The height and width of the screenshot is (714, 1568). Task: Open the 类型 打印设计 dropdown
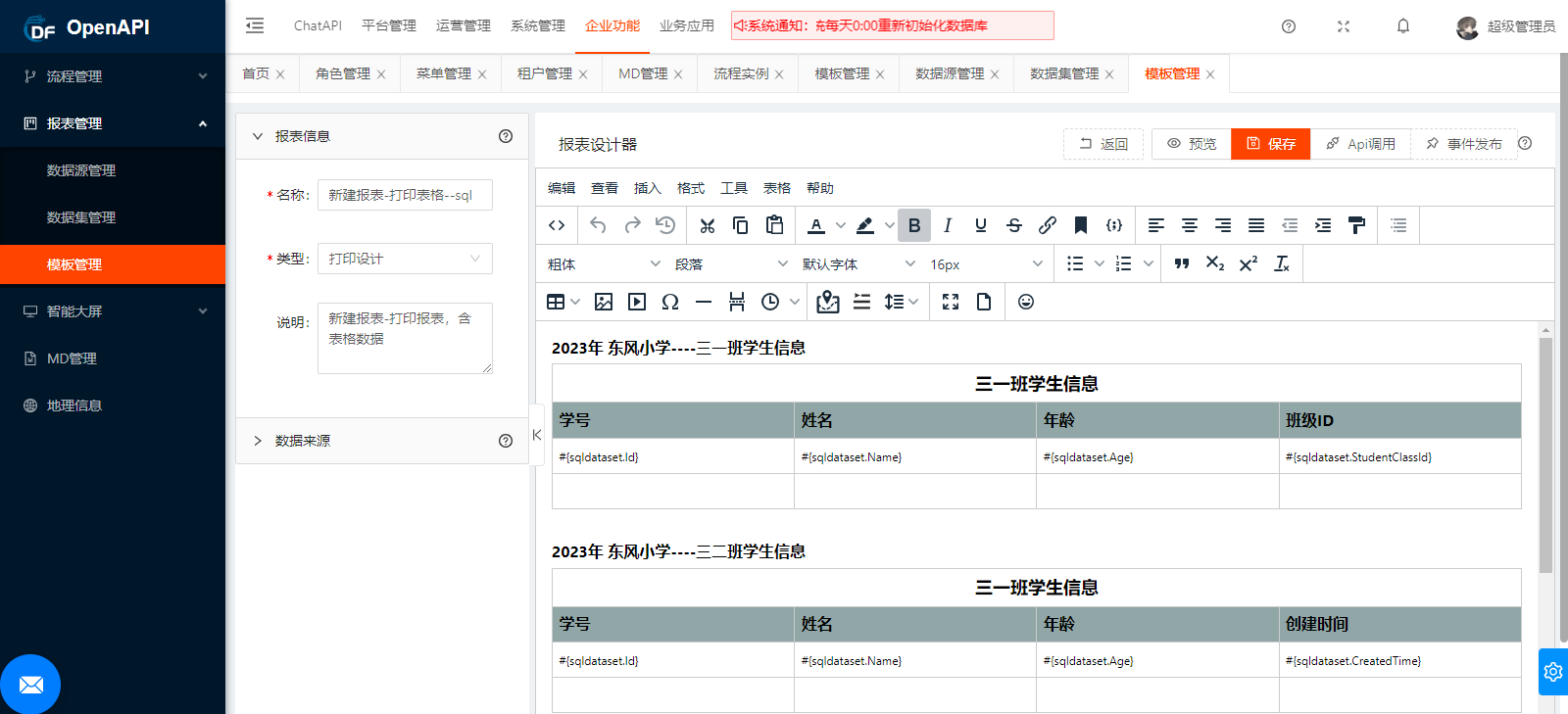tap(405, 259)
